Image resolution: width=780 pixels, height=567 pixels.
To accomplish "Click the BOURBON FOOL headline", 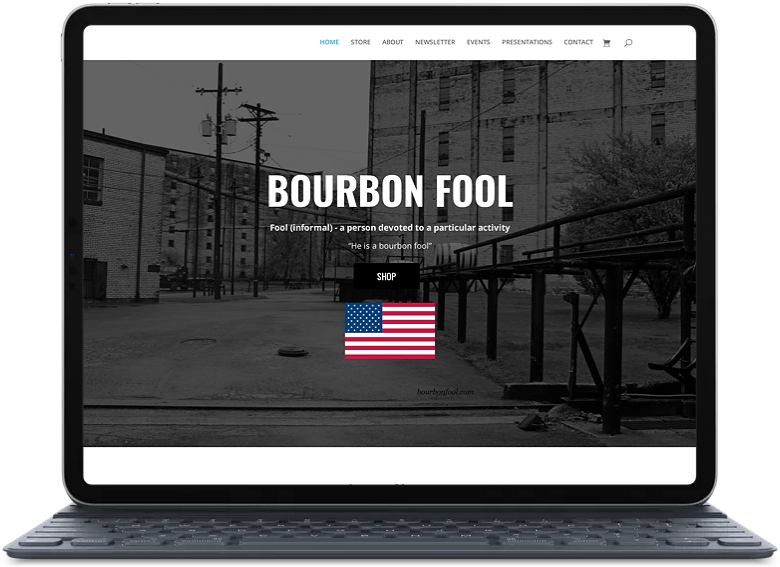I will pyautogui.click(x=390, y=192).
